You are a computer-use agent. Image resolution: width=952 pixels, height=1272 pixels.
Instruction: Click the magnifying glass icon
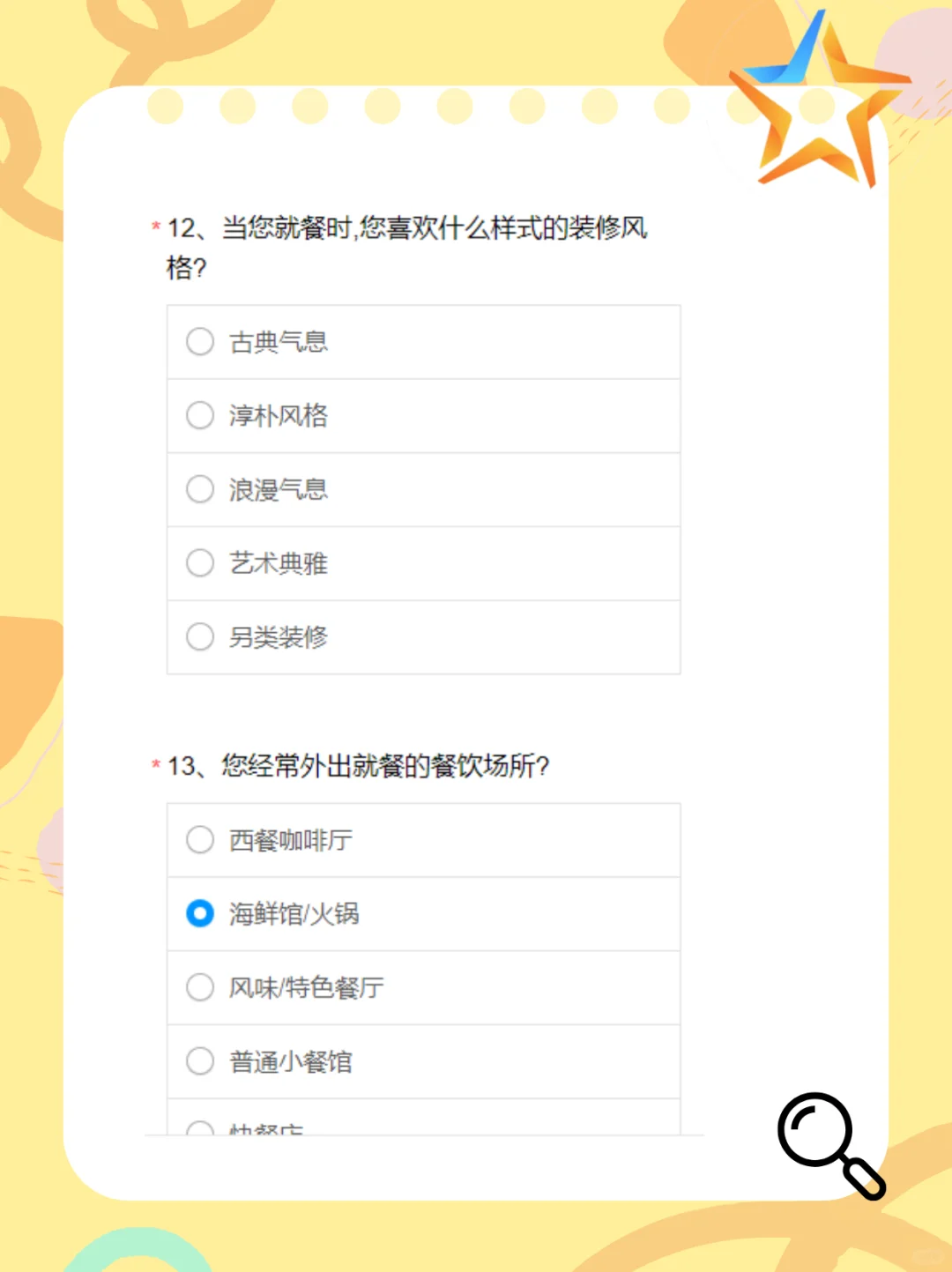pos(829,1143)
